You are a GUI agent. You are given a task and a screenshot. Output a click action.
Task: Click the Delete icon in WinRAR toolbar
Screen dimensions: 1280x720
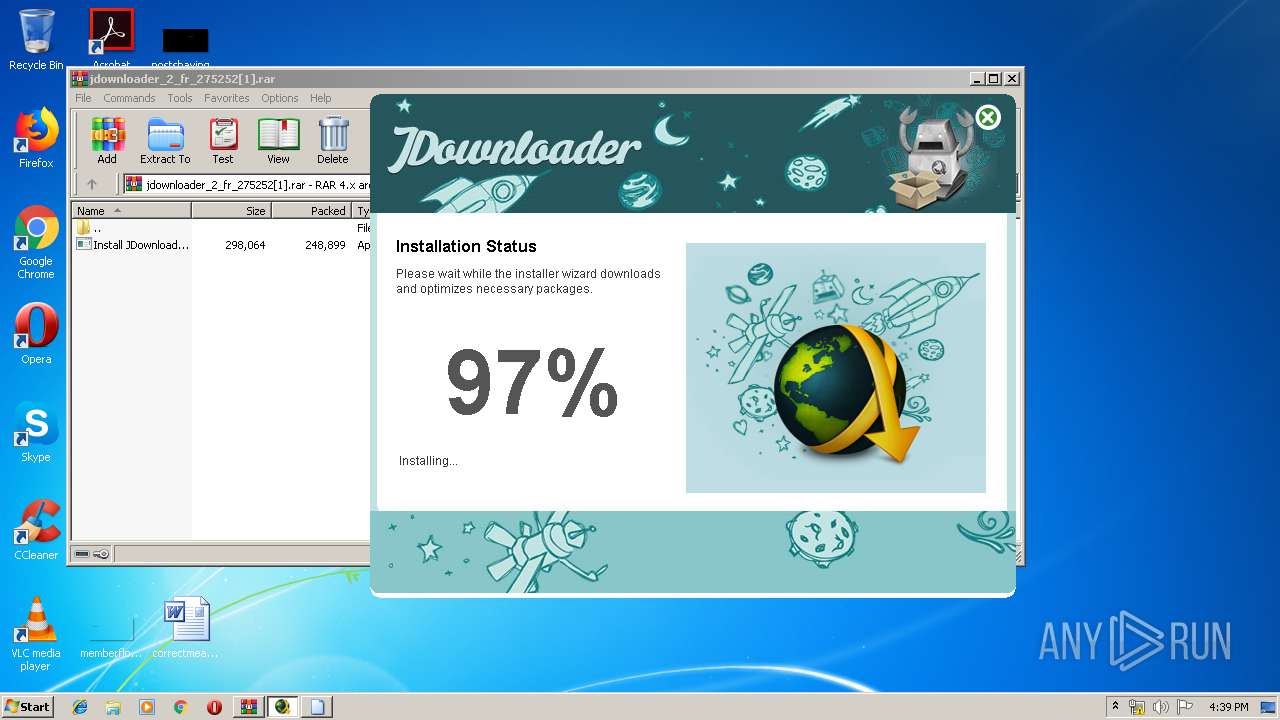(x=333, y=141)
